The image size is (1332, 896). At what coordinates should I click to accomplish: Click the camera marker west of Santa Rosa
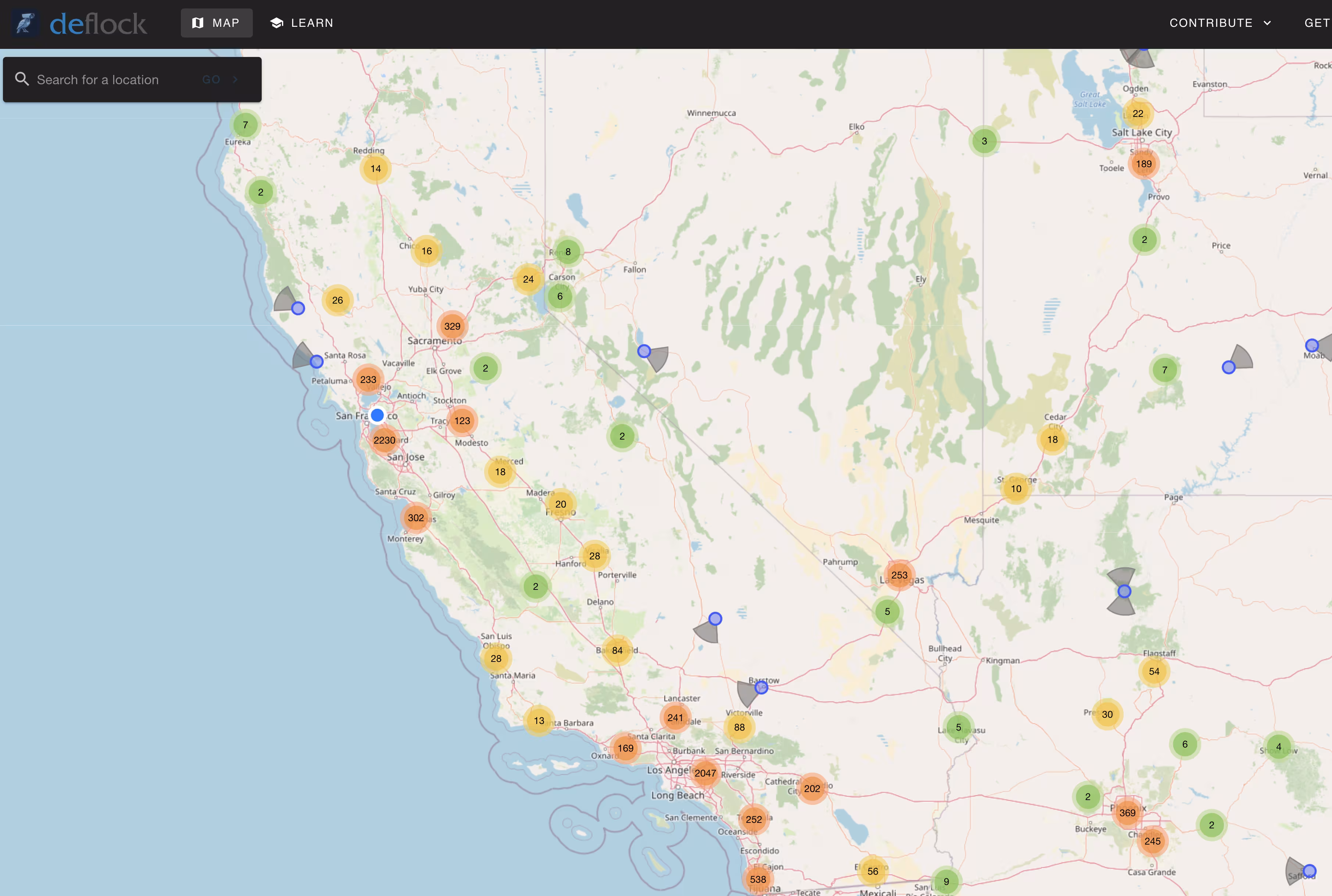coord(316,362)
